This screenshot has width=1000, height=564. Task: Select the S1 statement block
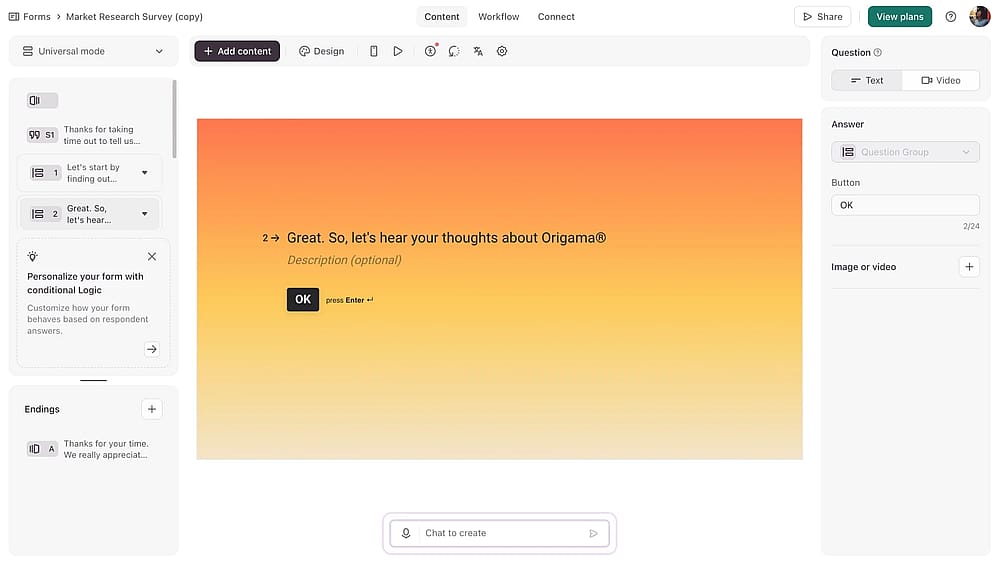pos(89,135)
